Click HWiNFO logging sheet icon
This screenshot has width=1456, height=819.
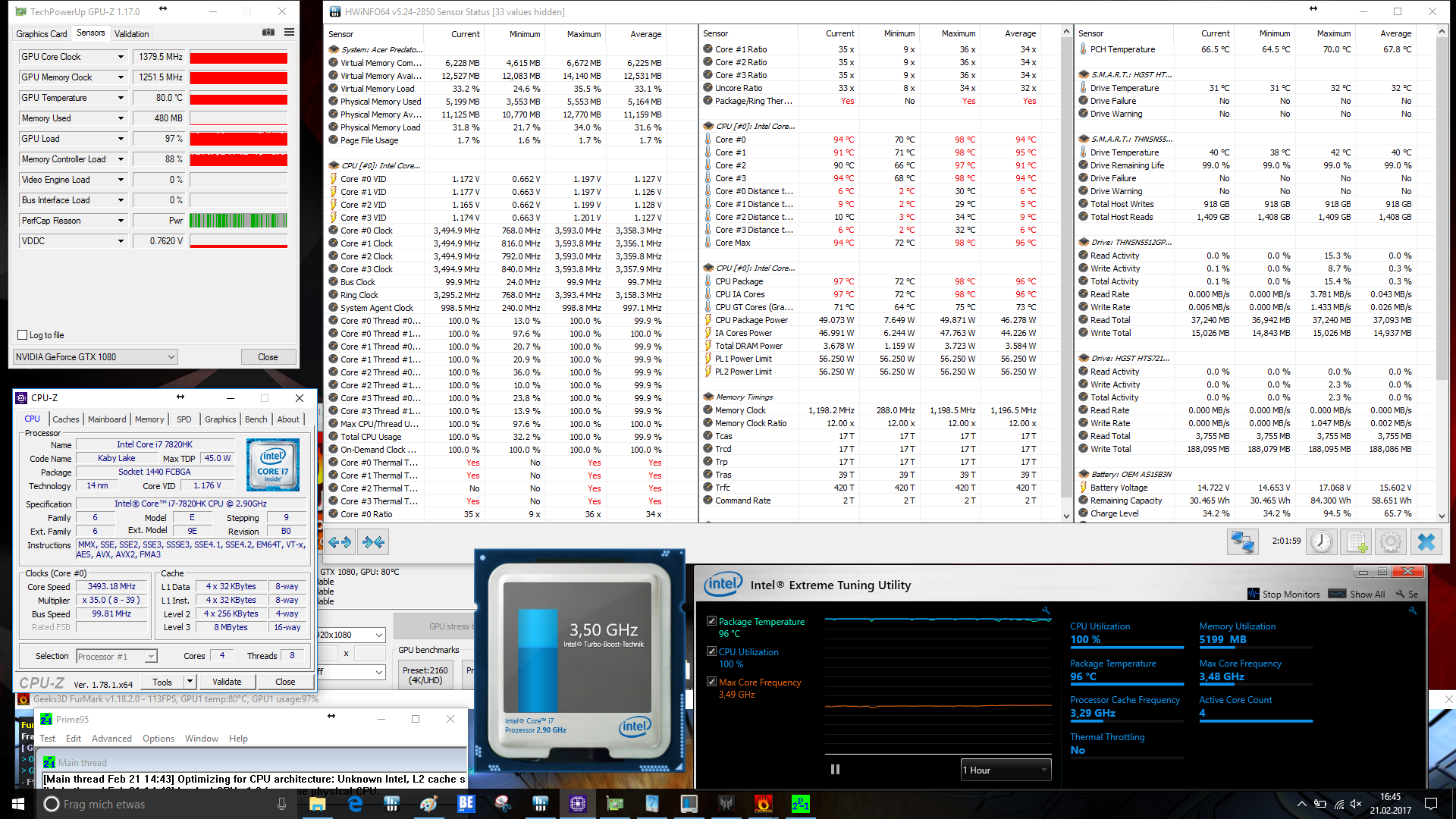(x=1357, y=541)
